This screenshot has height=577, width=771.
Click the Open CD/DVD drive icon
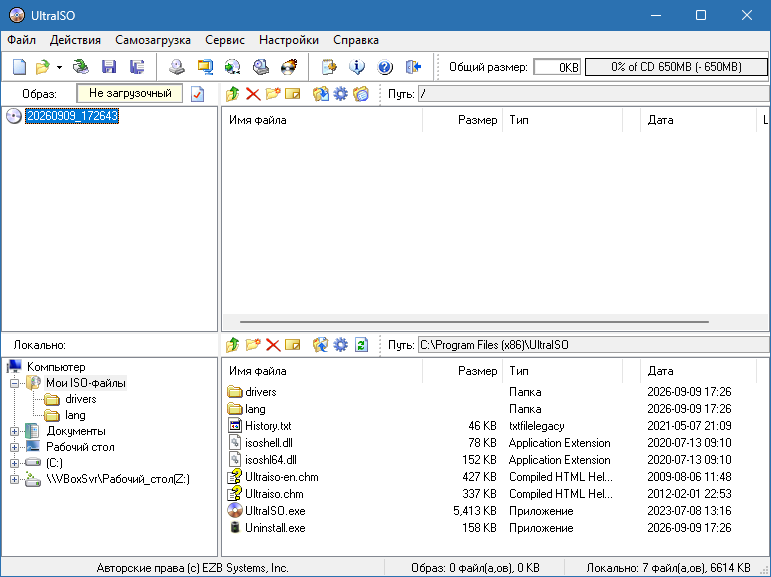click(x=81, y=66)
